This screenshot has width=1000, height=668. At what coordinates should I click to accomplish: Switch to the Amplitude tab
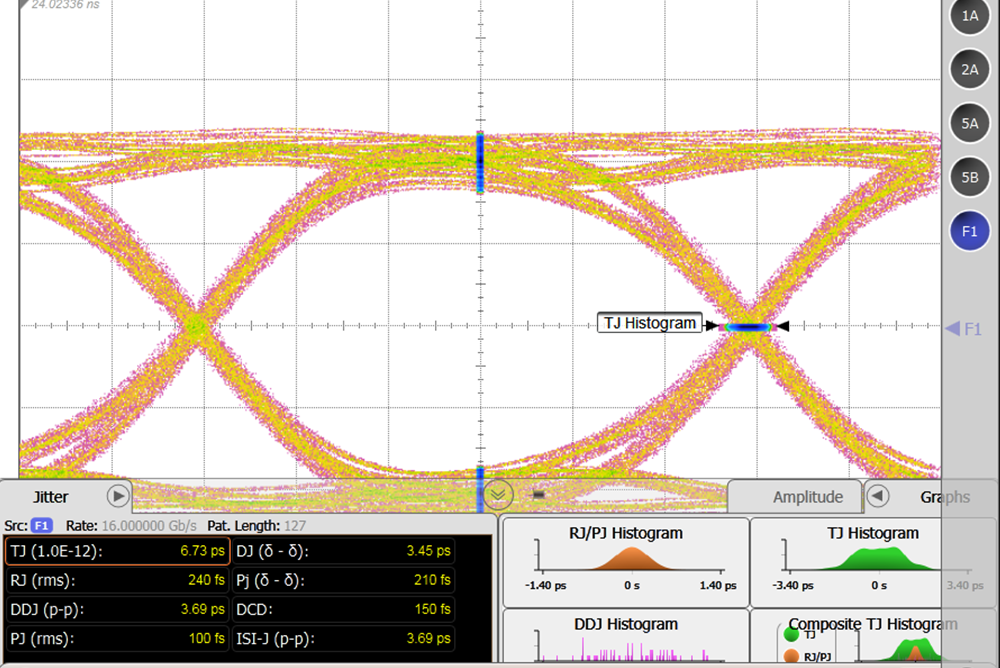tap(807, 497)
